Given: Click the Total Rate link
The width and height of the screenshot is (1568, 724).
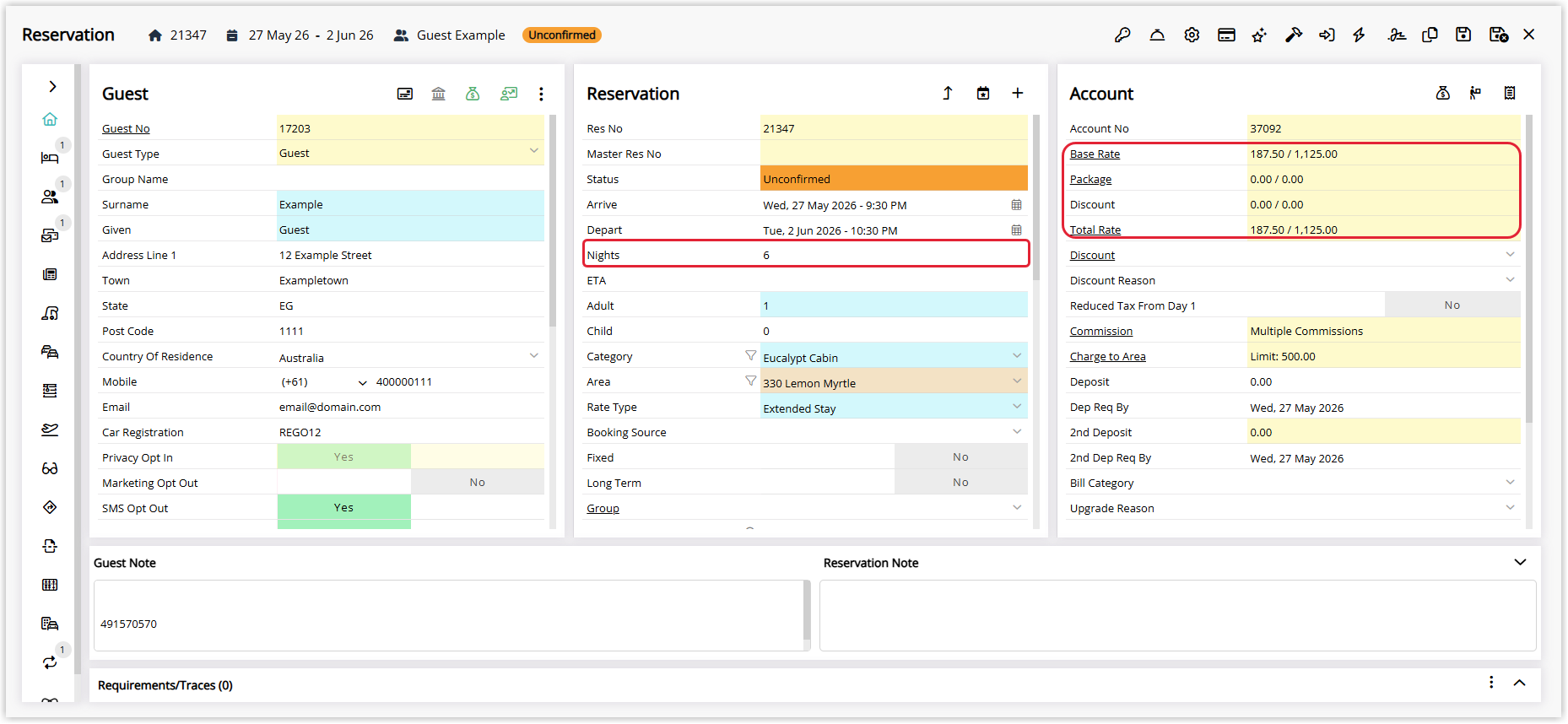Looking at the screenshot, I should pos(1095,230).
